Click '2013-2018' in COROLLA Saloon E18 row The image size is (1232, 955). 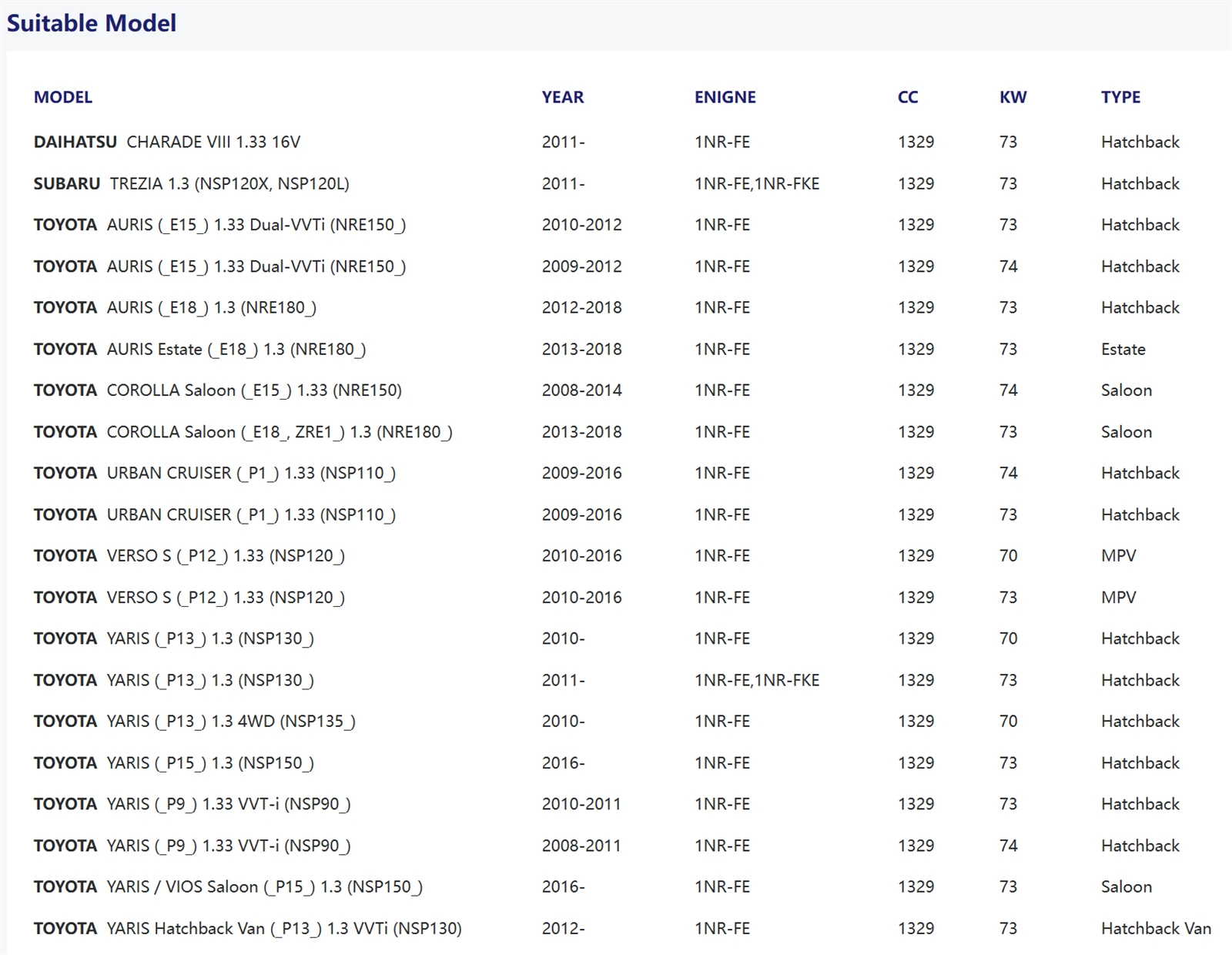tap(582, 432)
